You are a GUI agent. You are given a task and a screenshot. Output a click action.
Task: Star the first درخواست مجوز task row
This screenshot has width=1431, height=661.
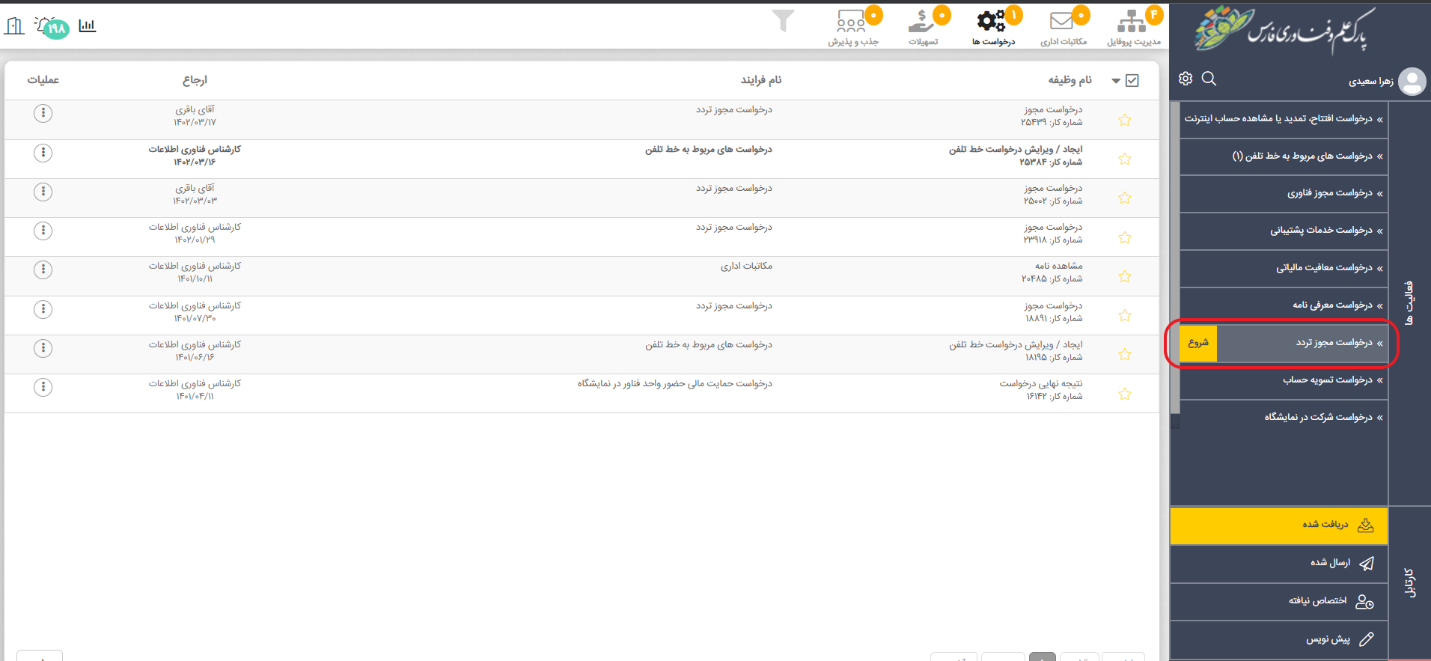(1124, 120)
